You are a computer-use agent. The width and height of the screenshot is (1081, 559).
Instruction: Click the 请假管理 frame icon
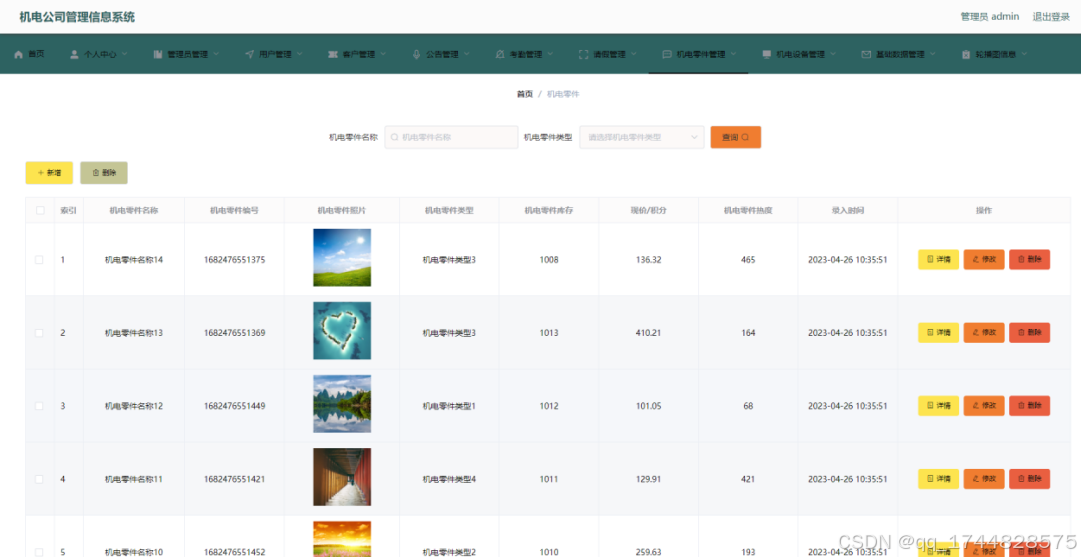click(x=583, y=54)
